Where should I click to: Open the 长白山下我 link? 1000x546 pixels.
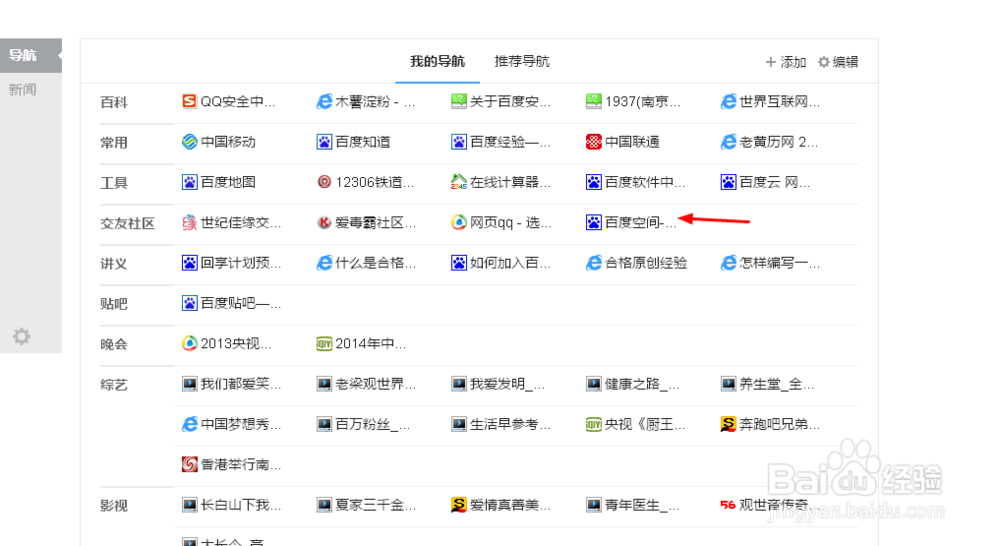(240, 505)
